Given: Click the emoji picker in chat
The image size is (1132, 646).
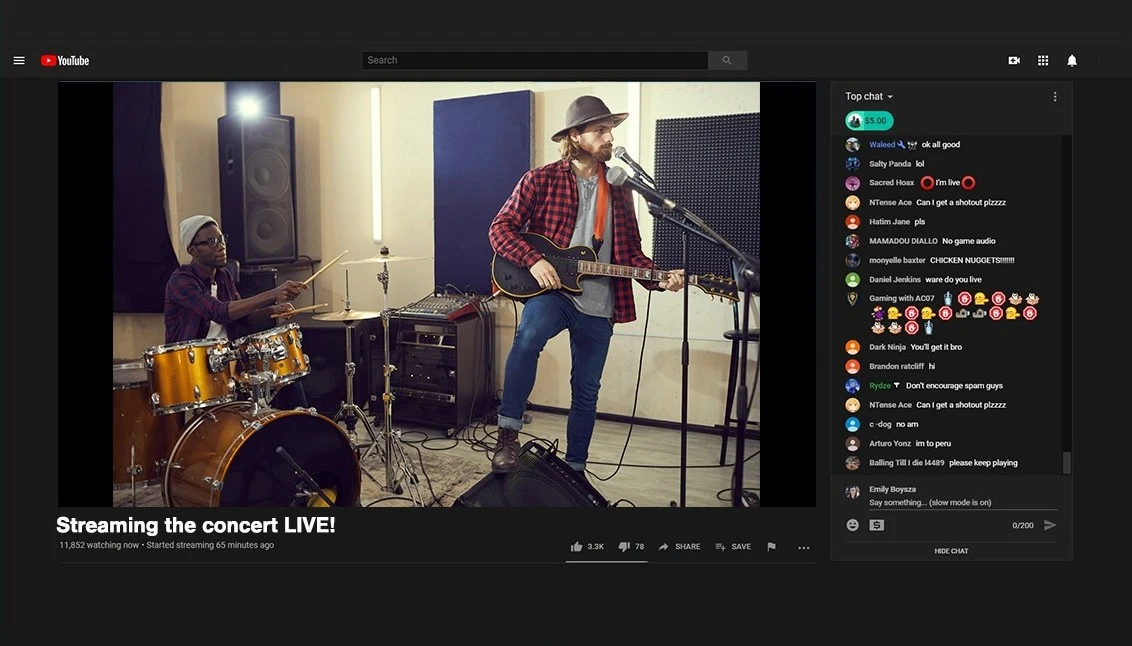Looking at the screenshot, I should pos(853,525).
